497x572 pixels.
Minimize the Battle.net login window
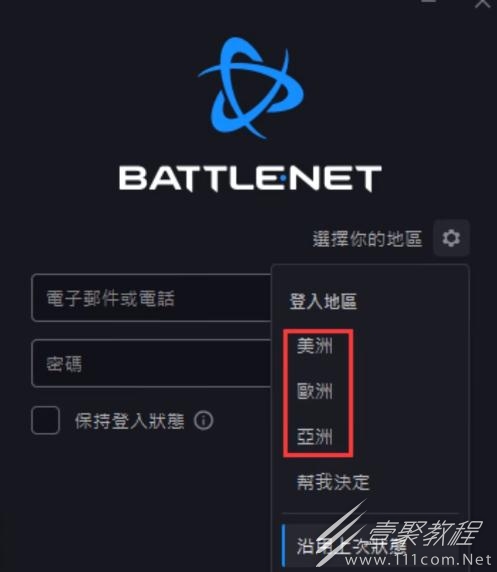coord(428,2)
